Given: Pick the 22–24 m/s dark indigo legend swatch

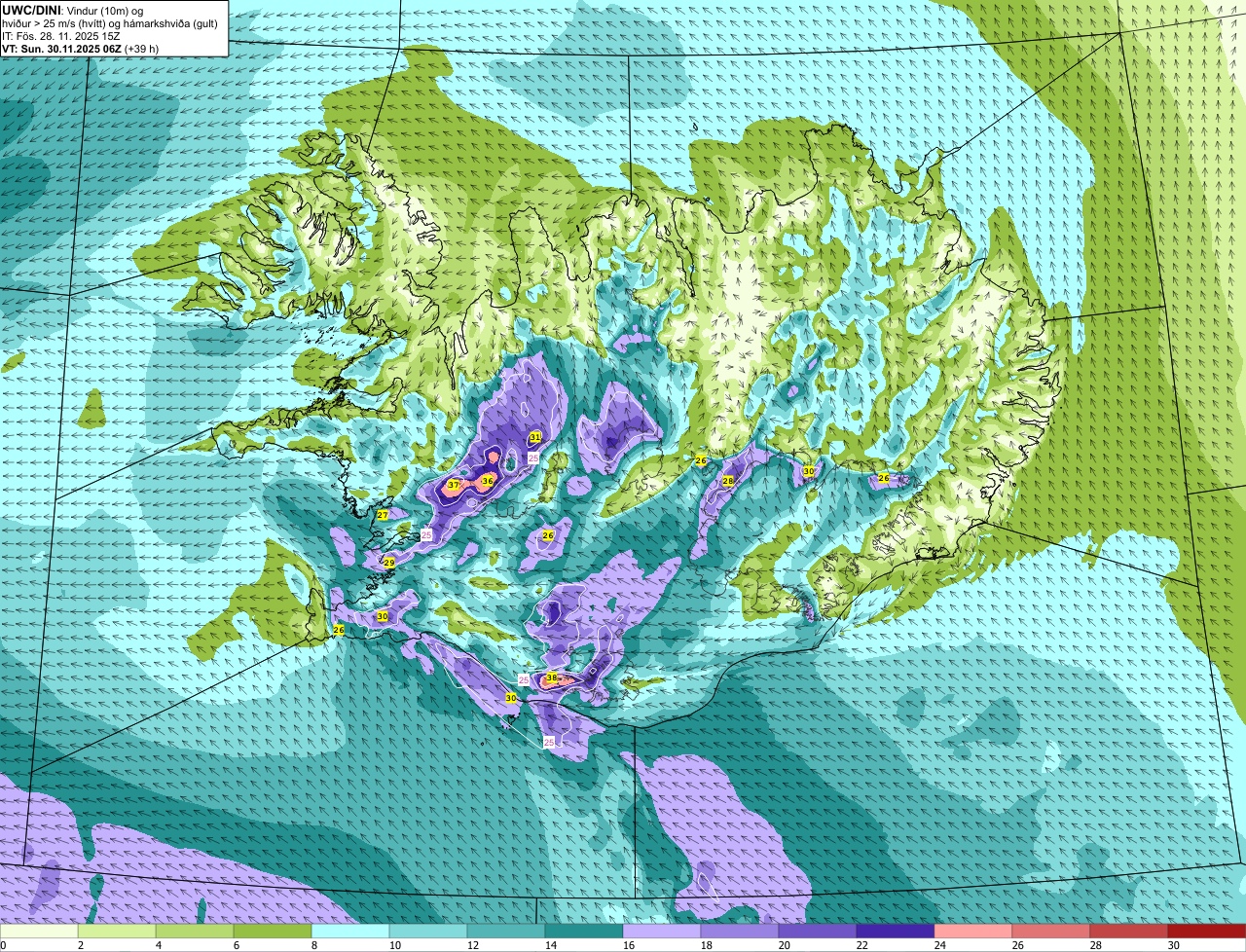Looking at the screenshot, I should click(896, 931).
